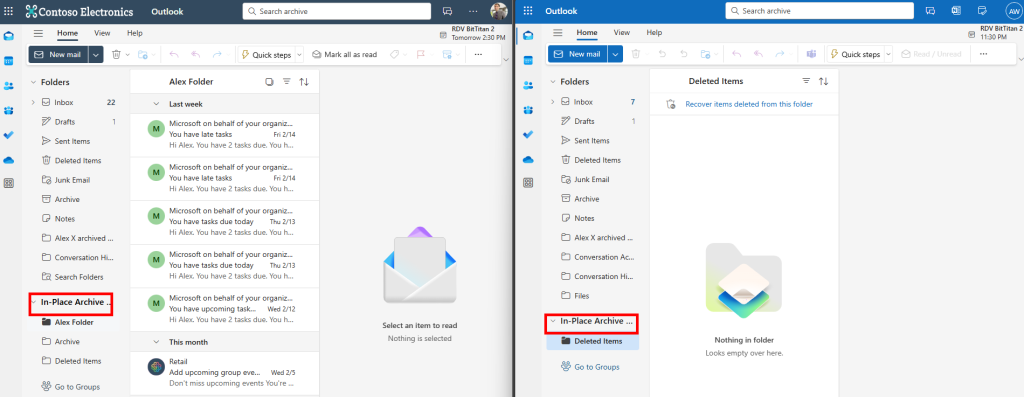Open Quick steps dropdown arrow in right window
Viewport: 1024px width, 397px height.
click(888, 54)
